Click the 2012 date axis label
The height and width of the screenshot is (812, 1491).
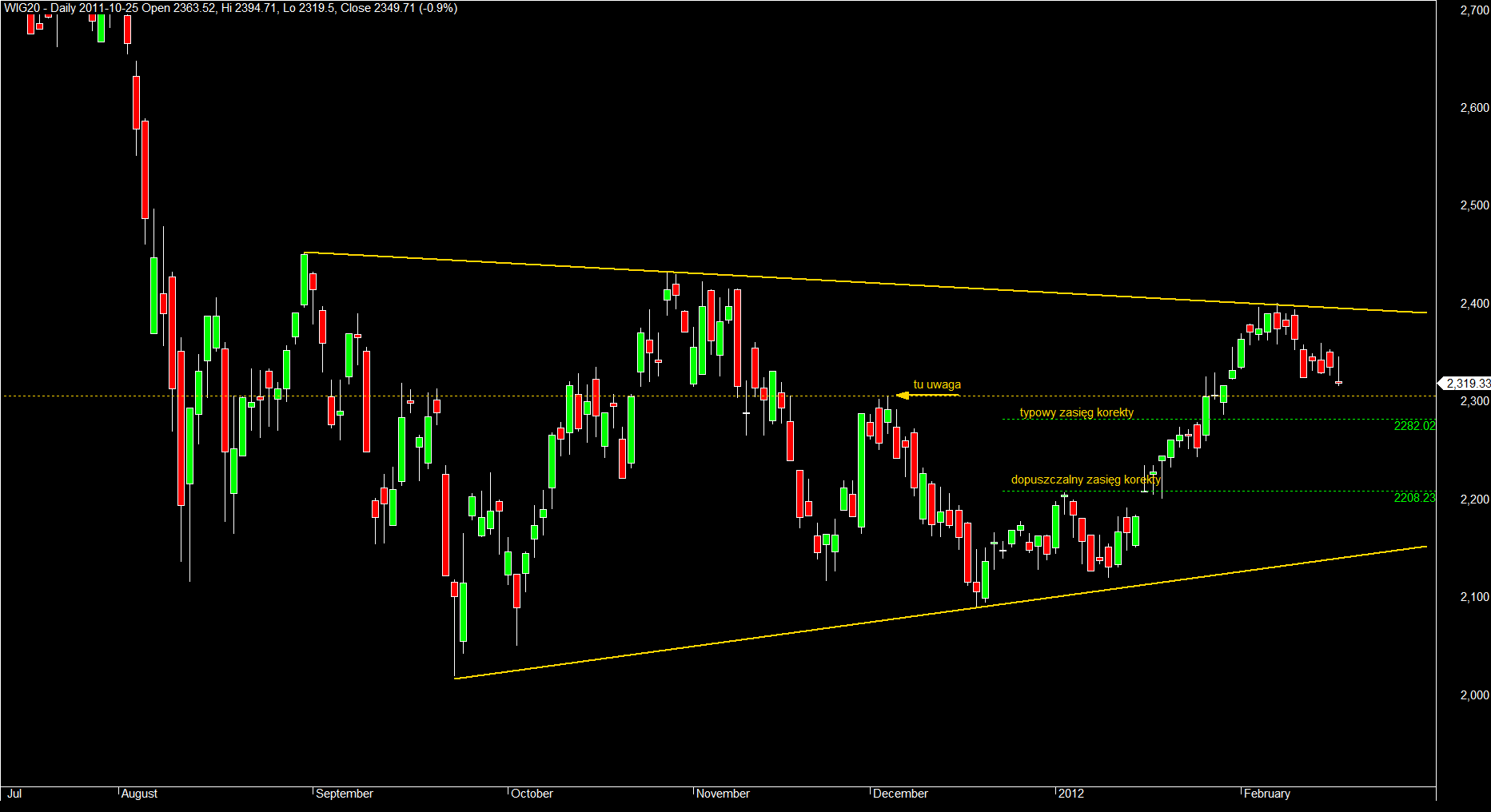pyautogui.click(x=1071, y=794)
